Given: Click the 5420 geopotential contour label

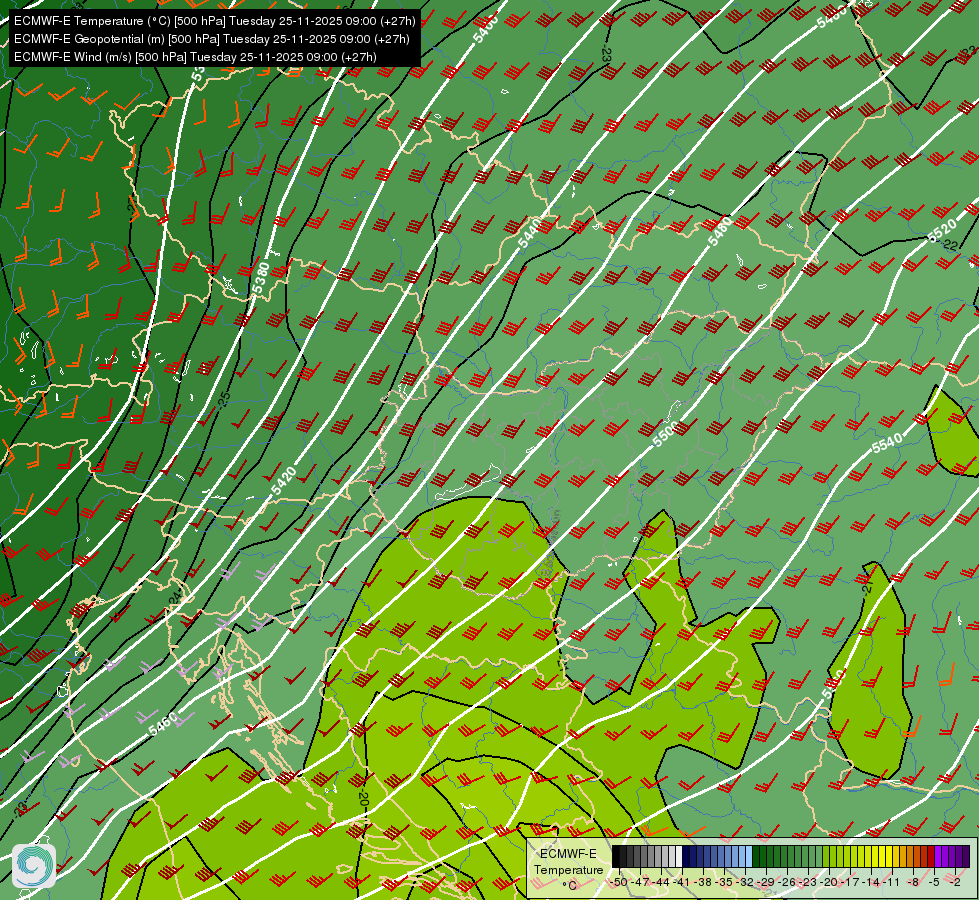Looking at the screenshot, I should [x=283, y=481].
